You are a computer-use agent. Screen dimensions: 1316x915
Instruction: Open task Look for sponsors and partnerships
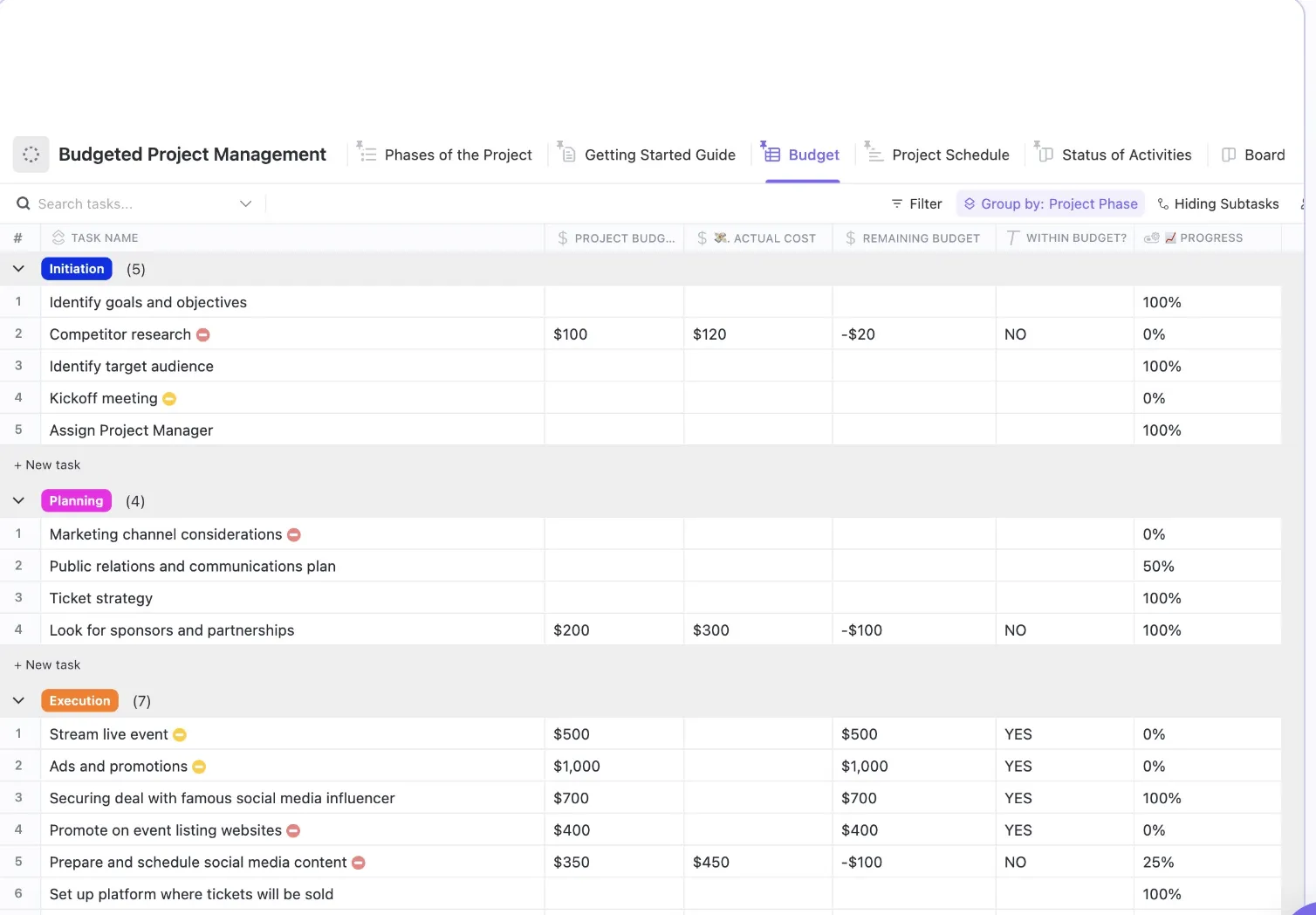172,630
